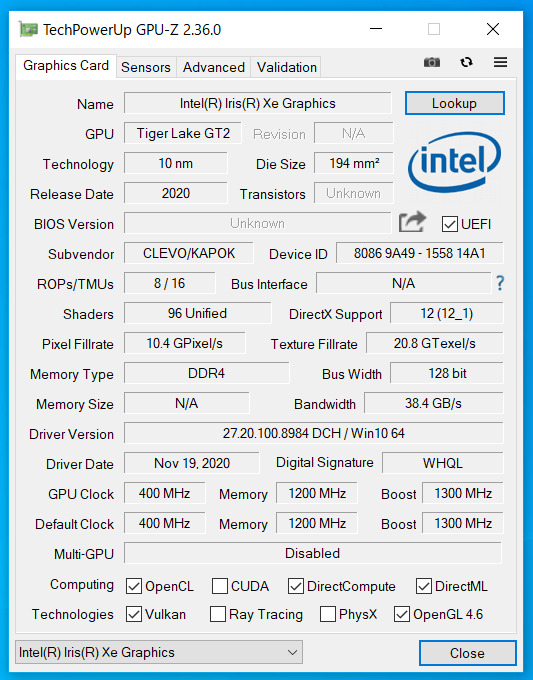This screenshot has height=680, width=533.
Task: Click the Intel logo image
Action: pyautogui.click(x=454, y=162)
